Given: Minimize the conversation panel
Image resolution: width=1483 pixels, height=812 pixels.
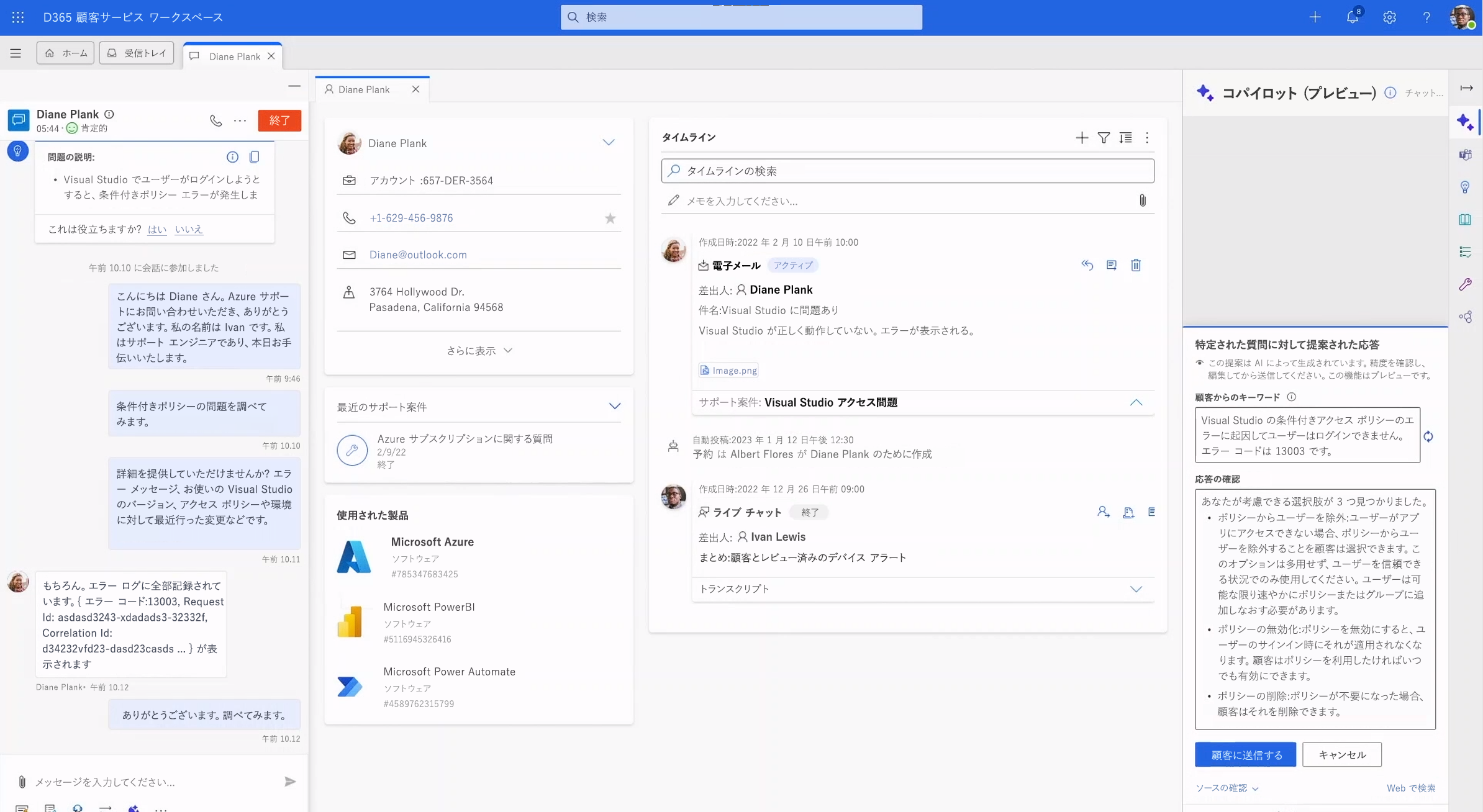Looking at the screenshot, I should pos(294,86).
